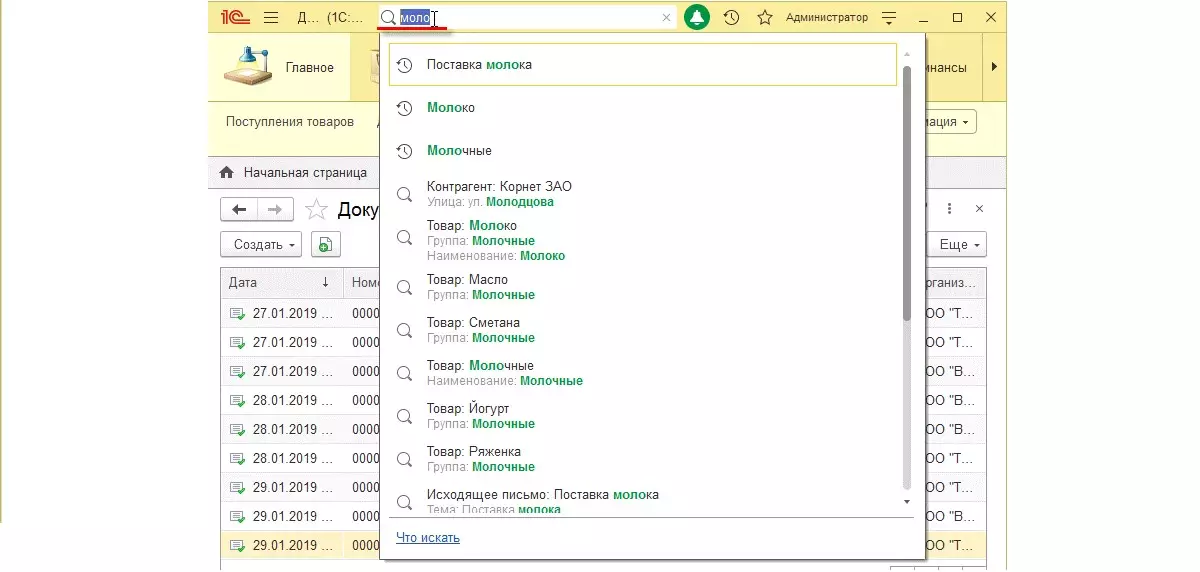This screenshot has height=572, width=1200.
Task: Open the Еще dropdown menu
Action: 962,244
